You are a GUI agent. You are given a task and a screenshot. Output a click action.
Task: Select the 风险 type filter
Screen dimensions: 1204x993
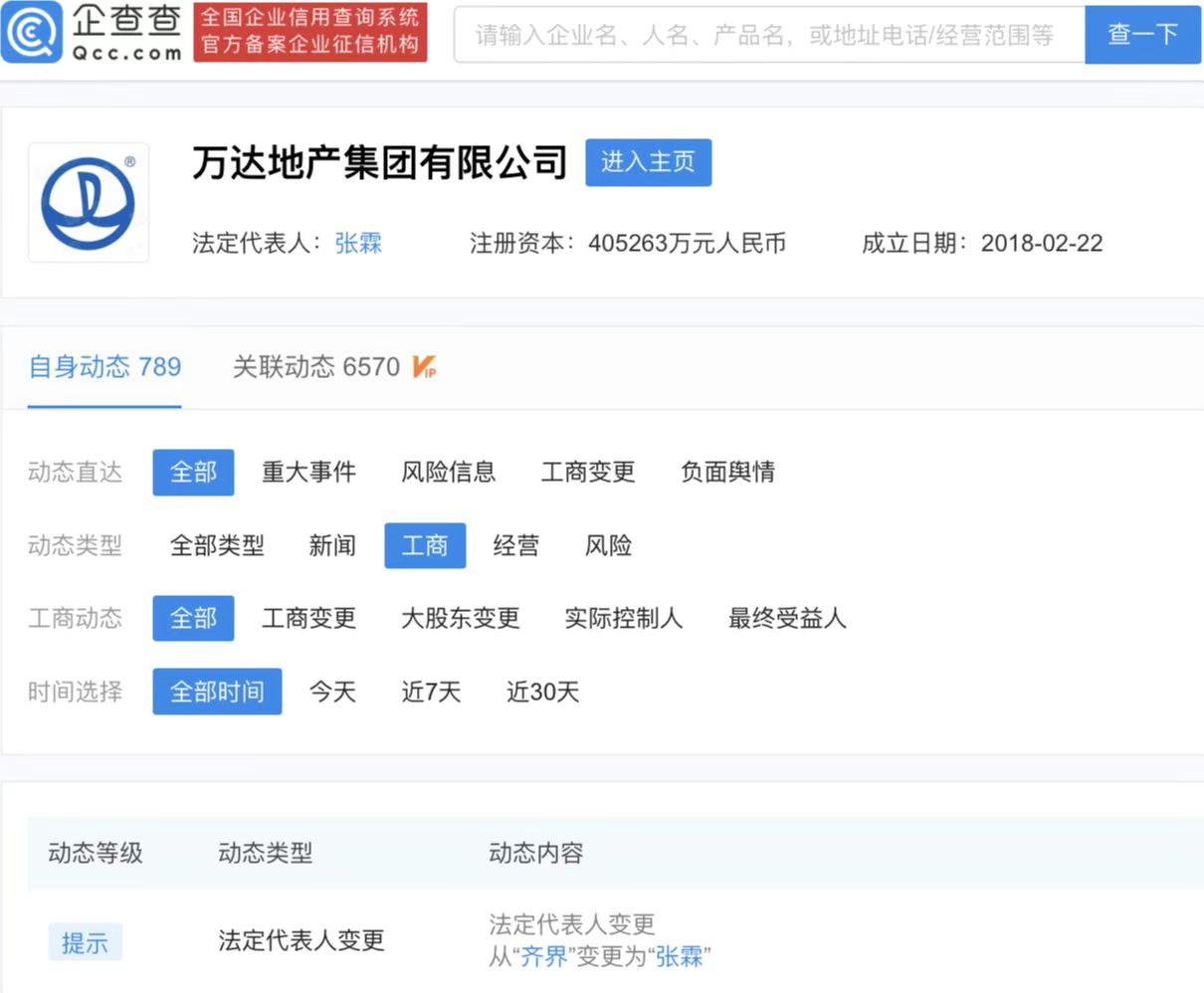pyautogui.click(x=608, y=545)
